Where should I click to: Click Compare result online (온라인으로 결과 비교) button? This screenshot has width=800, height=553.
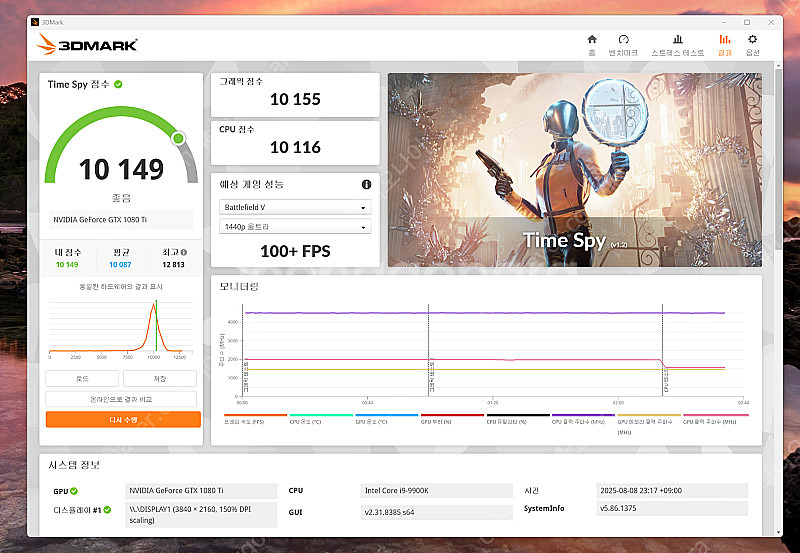121,399
